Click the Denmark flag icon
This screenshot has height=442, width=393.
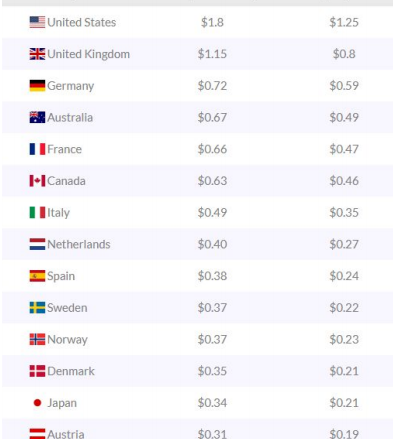pyautogui.click(x=37, y=371)
